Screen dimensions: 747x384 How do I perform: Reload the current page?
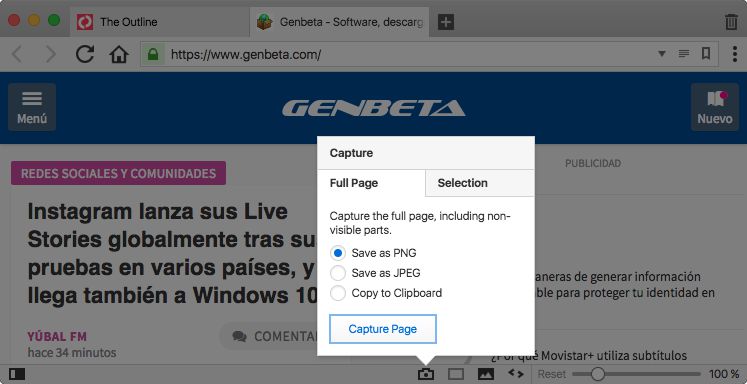85,54
